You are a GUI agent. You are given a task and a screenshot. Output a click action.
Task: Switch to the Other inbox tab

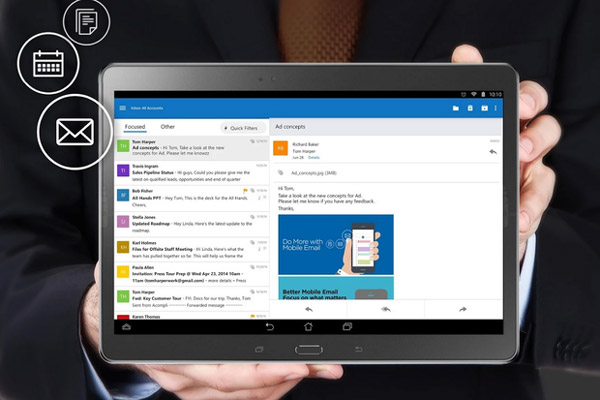click(168, 127)
